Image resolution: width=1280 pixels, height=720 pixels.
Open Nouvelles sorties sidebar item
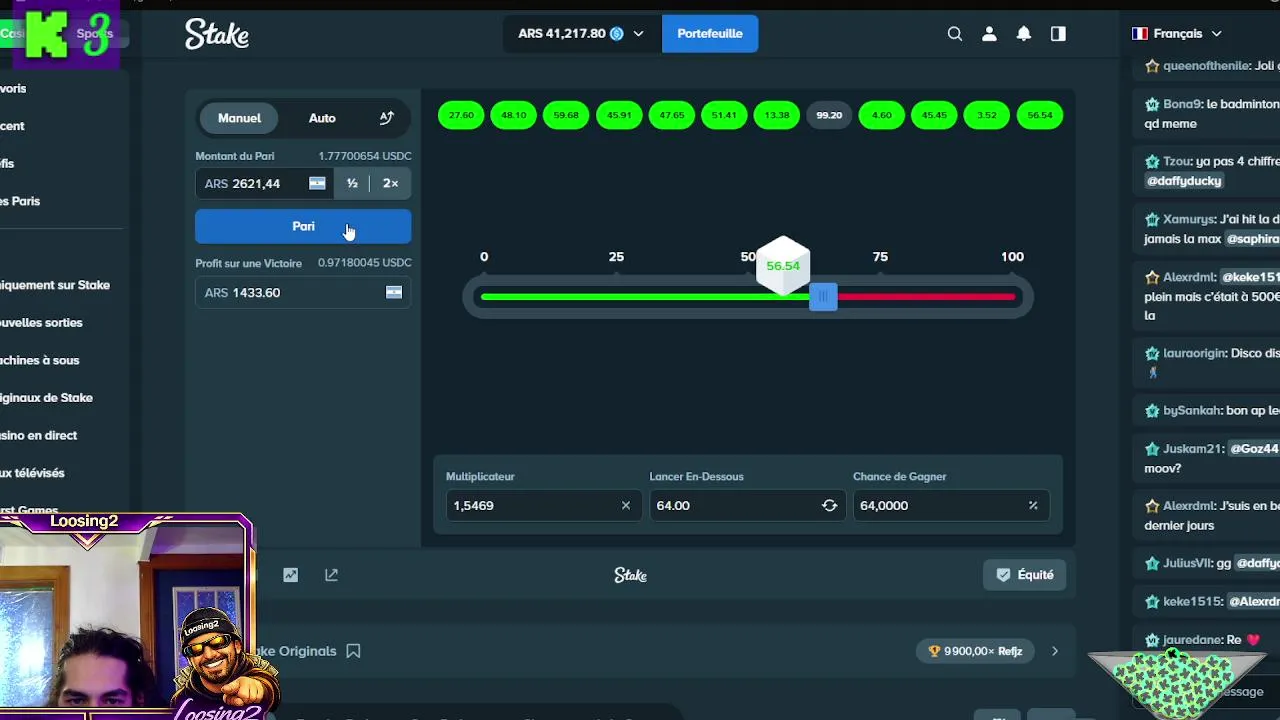coord(41,323)
